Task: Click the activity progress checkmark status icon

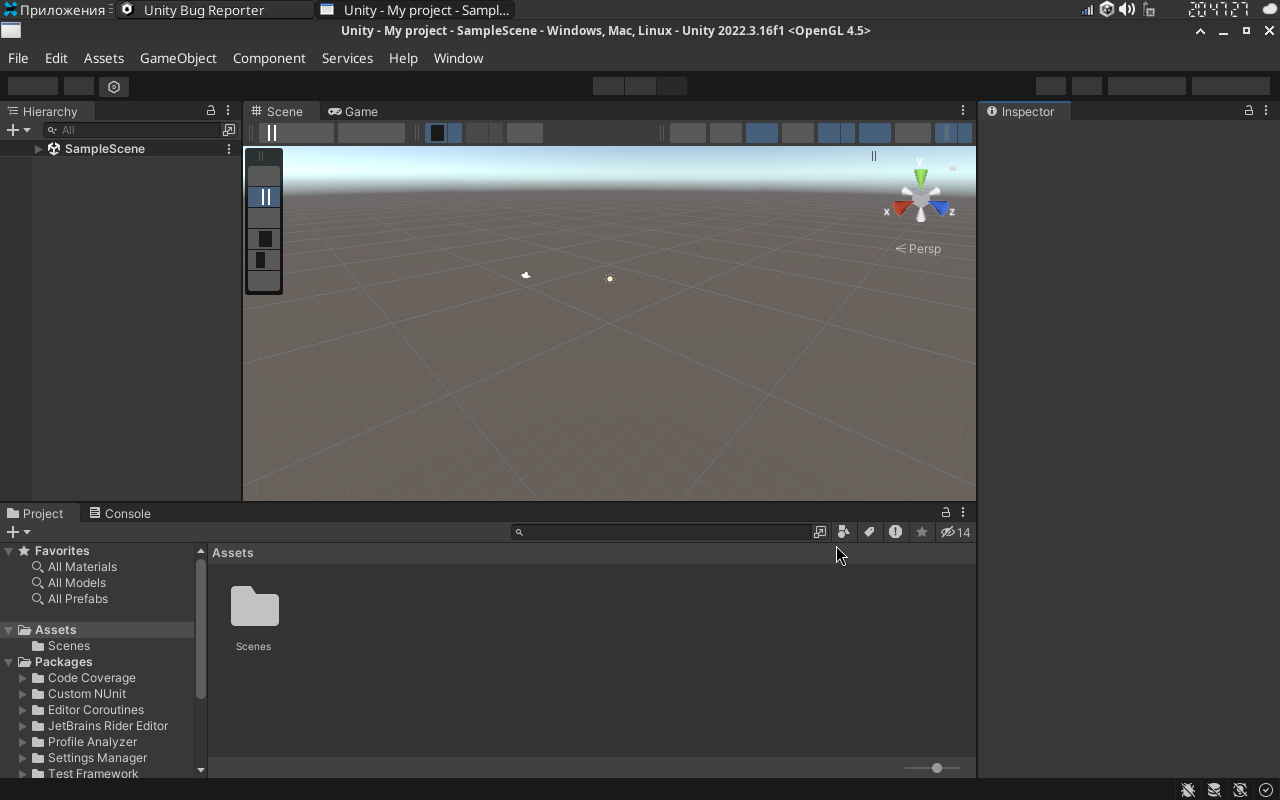Action: (x=1266, y=790)
